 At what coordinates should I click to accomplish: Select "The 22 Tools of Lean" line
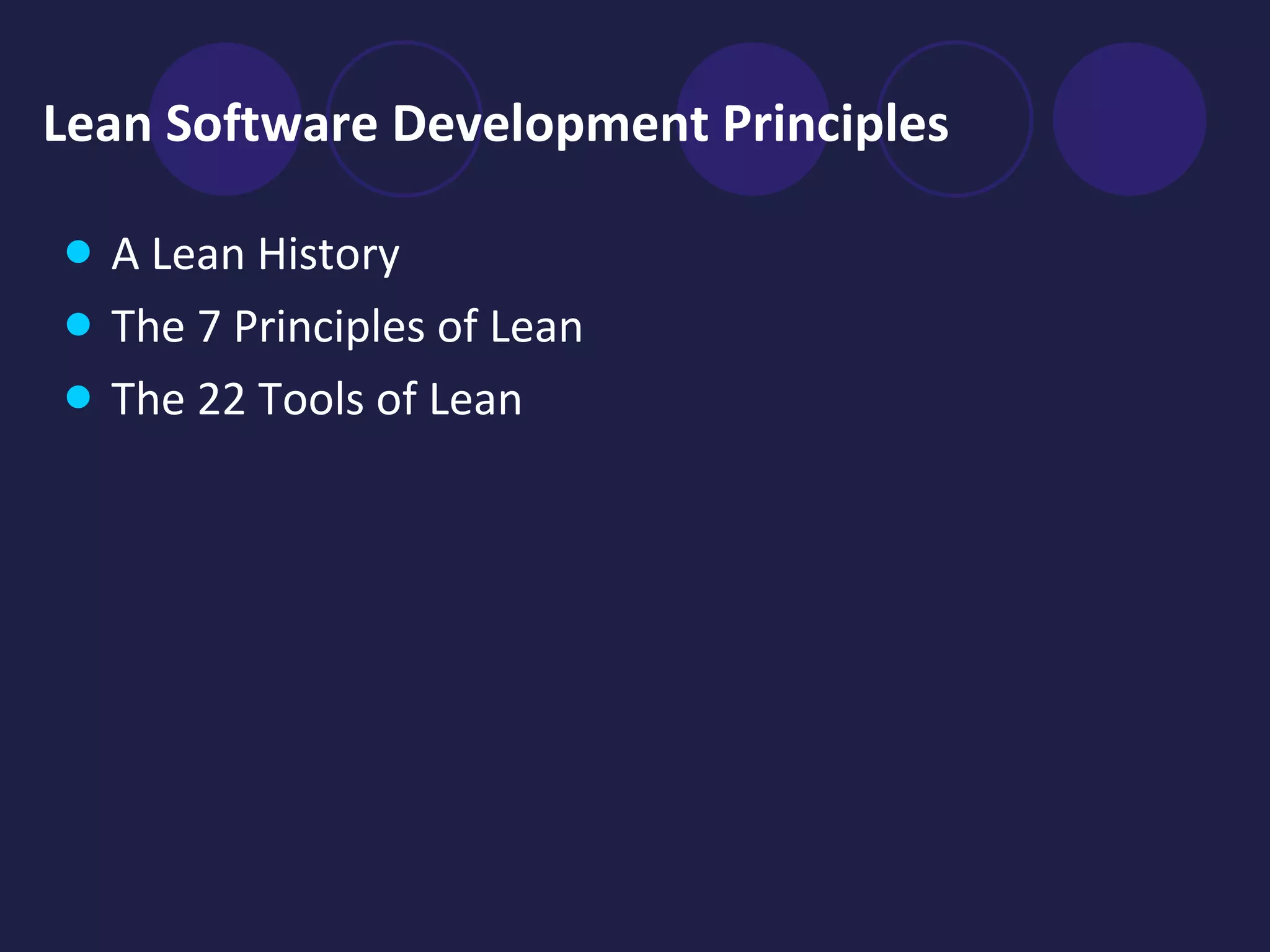click(x=316, y=399)
